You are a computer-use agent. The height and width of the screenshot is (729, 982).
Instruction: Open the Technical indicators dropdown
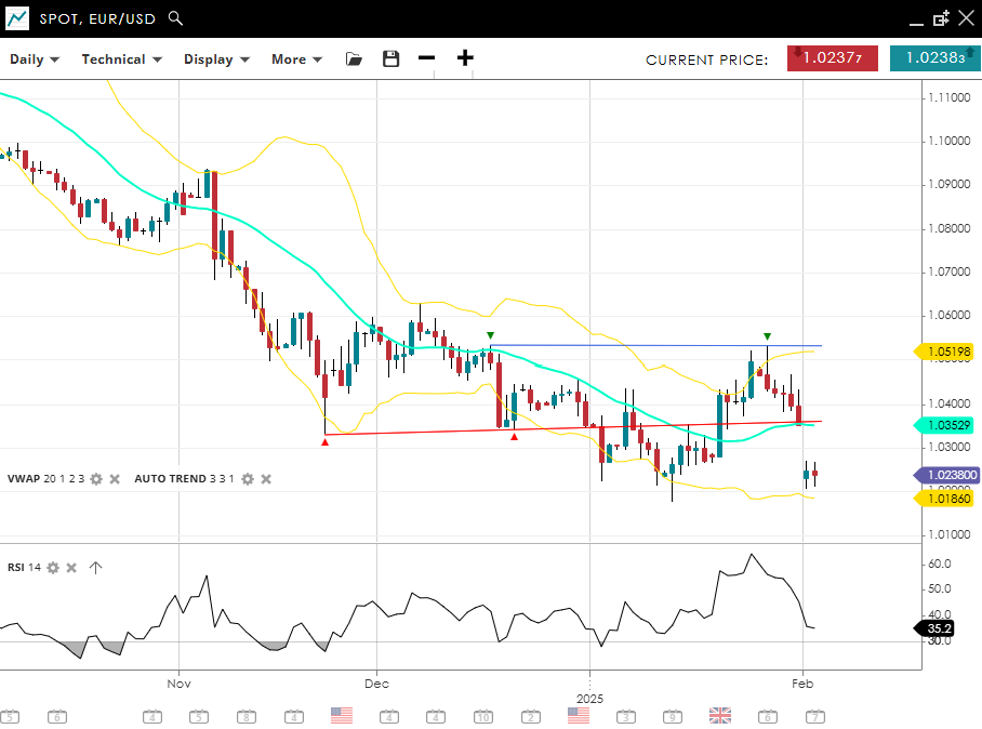click(121, 59)
